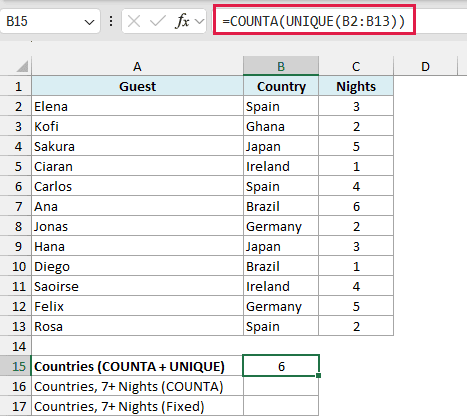This screenshot has width=467, height=416.
Task: Click the Guest header cell
Action: coord(137,86)
